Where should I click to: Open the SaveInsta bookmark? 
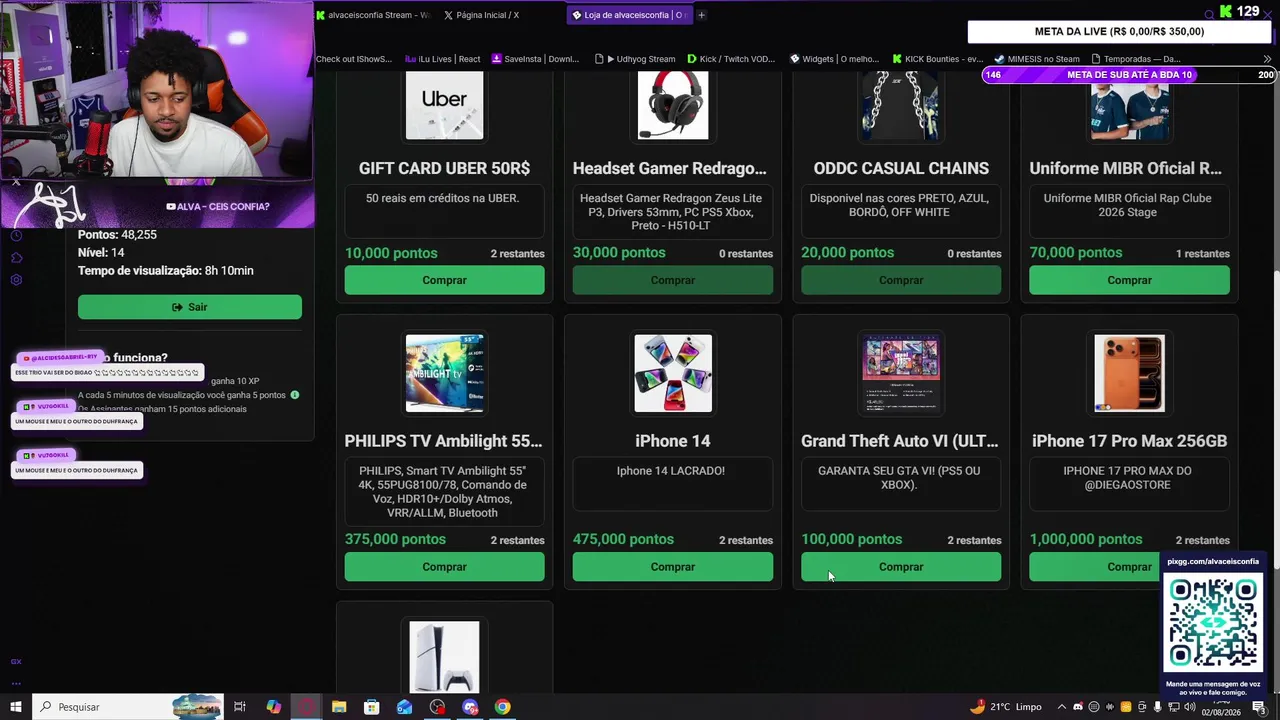click(x=535, y=59)
